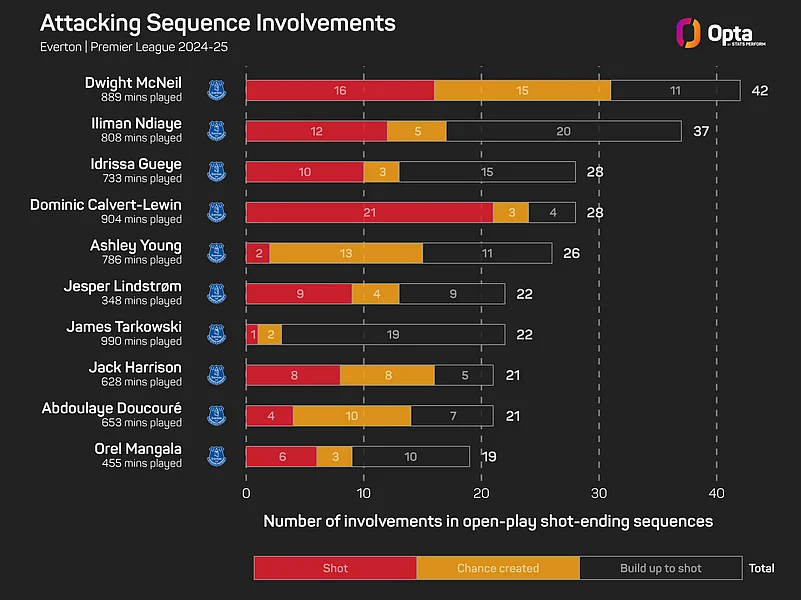The image size is (801, 600).
Task: Click Everton crest beside Dwight McNeil
Action: [215, 90]
